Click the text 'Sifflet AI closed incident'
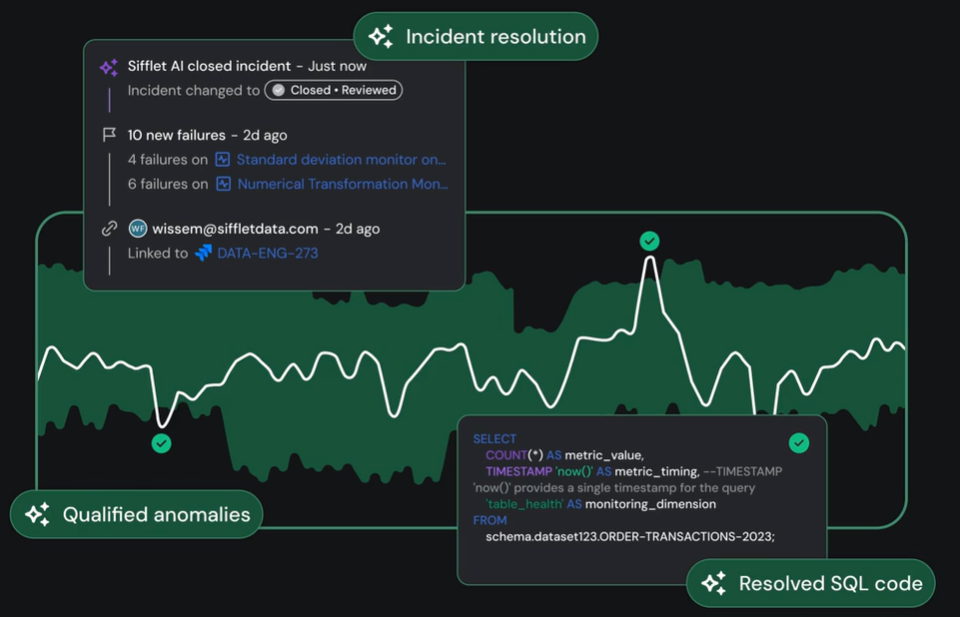 pos(209,66)
